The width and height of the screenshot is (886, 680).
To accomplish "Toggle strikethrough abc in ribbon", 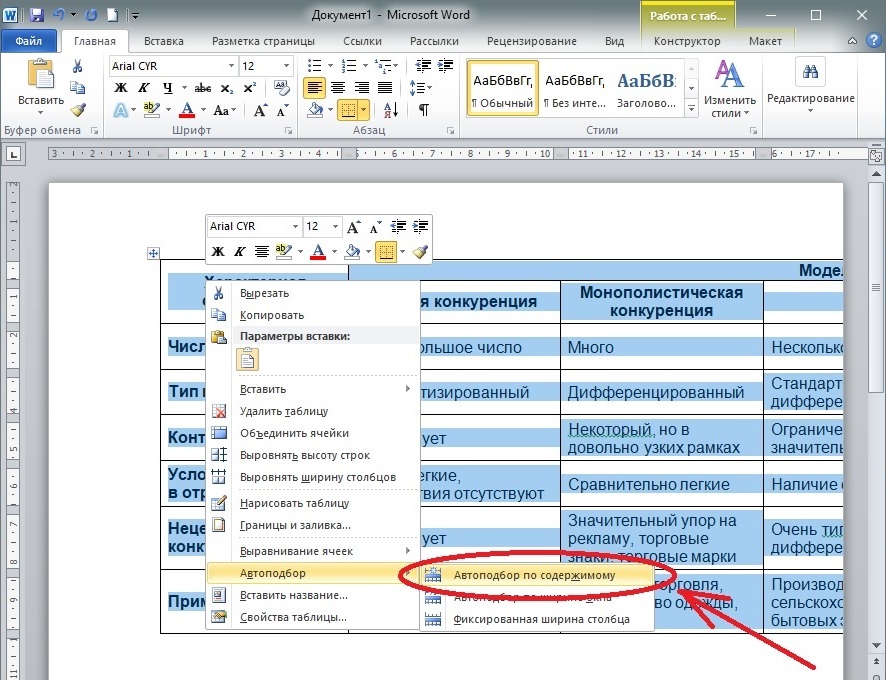I will 202,88.
